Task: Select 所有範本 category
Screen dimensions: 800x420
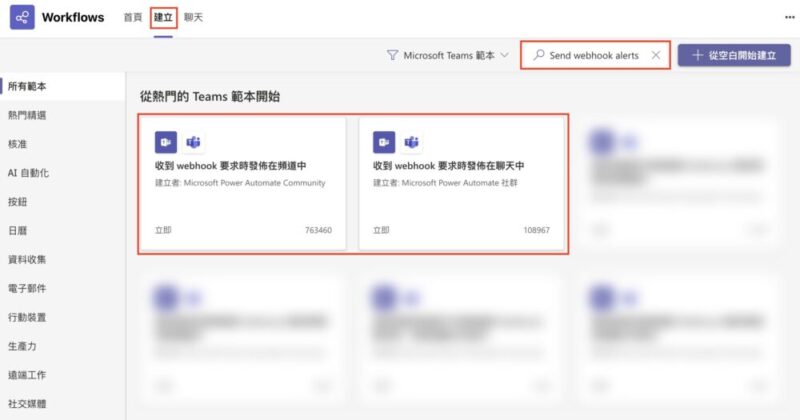Action: click(x=62, y=86)
